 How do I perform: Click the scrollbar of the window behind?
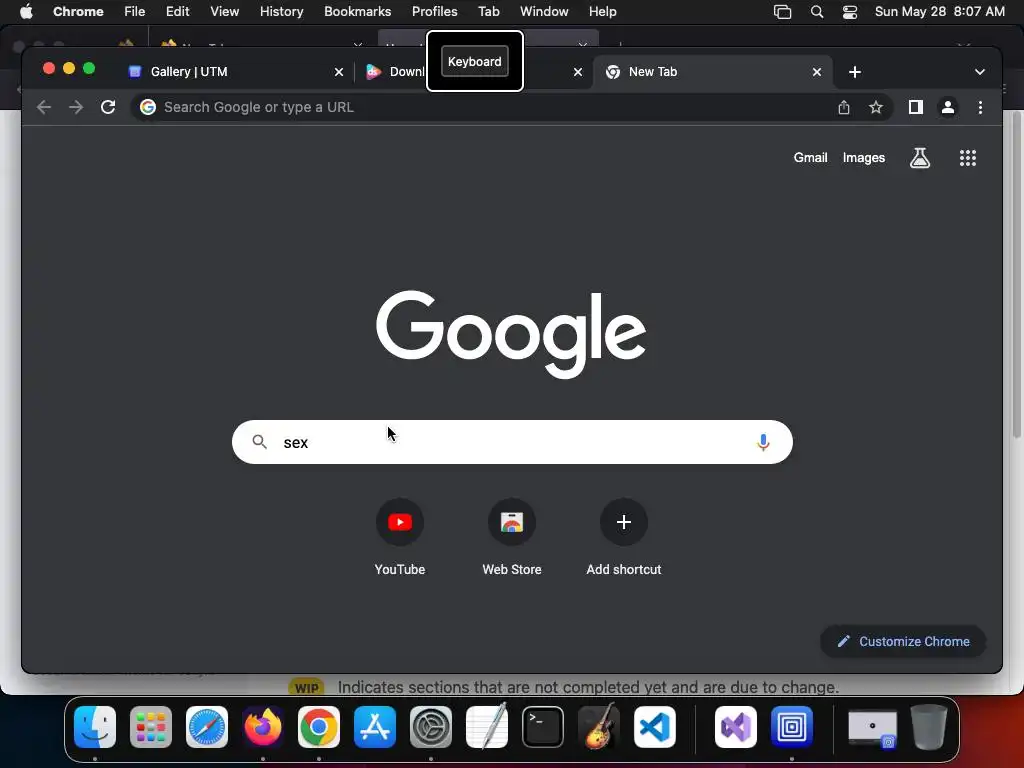(1016, 274)
